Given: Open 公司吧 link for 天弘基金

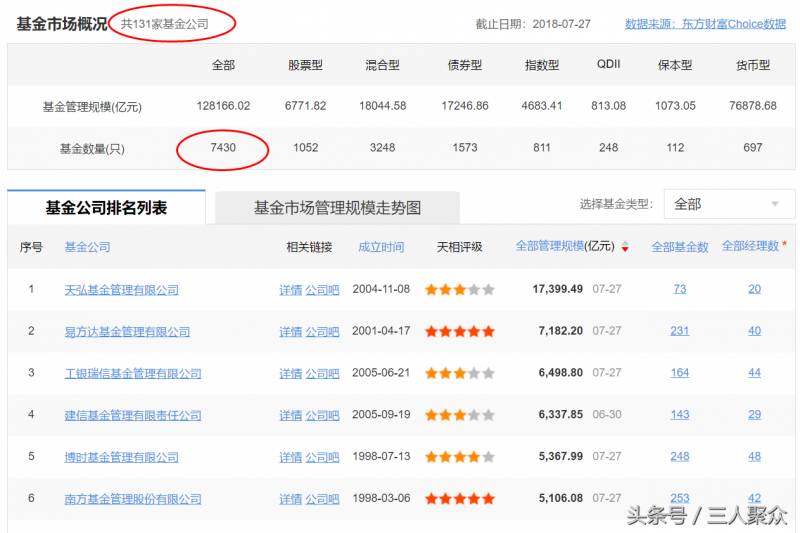Looking at the screenshot, I should click(x=322, y=290).
